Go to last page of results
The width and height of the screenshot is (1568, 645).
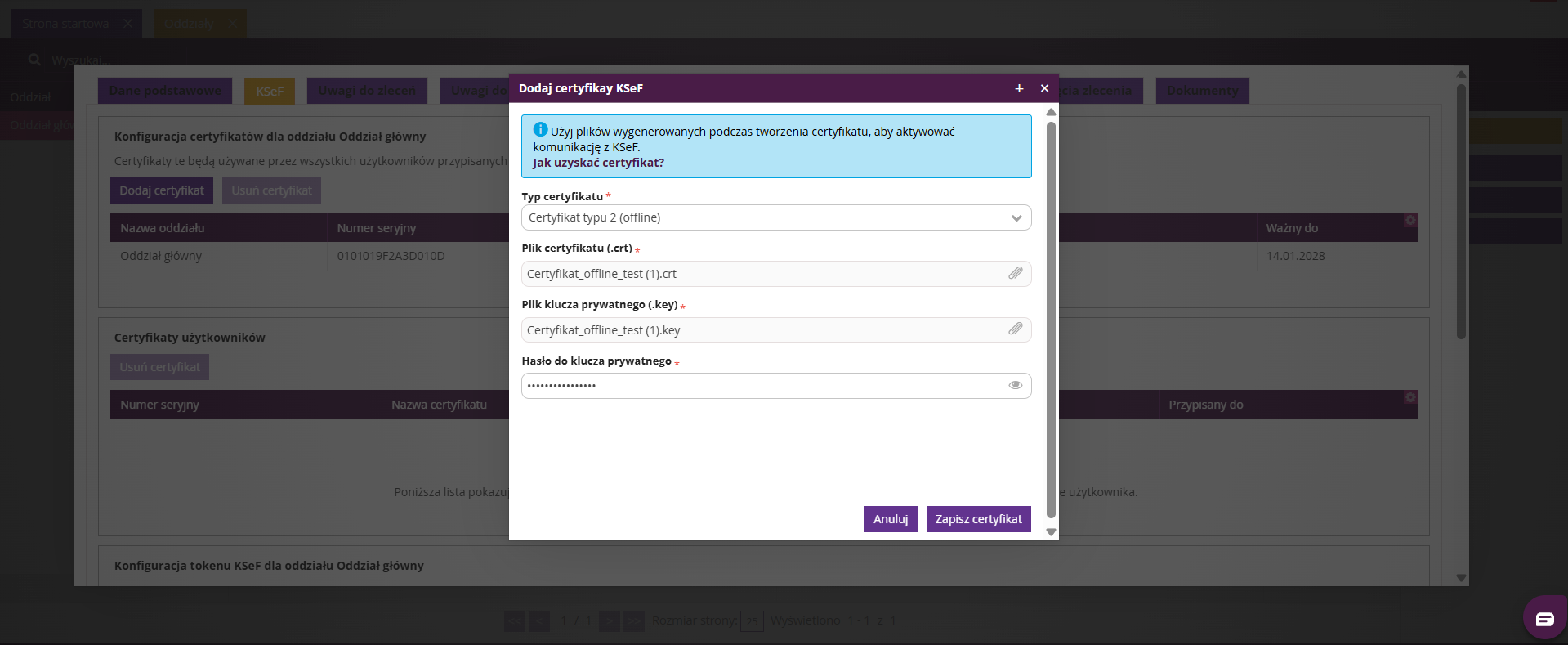(x=634, y=621)
